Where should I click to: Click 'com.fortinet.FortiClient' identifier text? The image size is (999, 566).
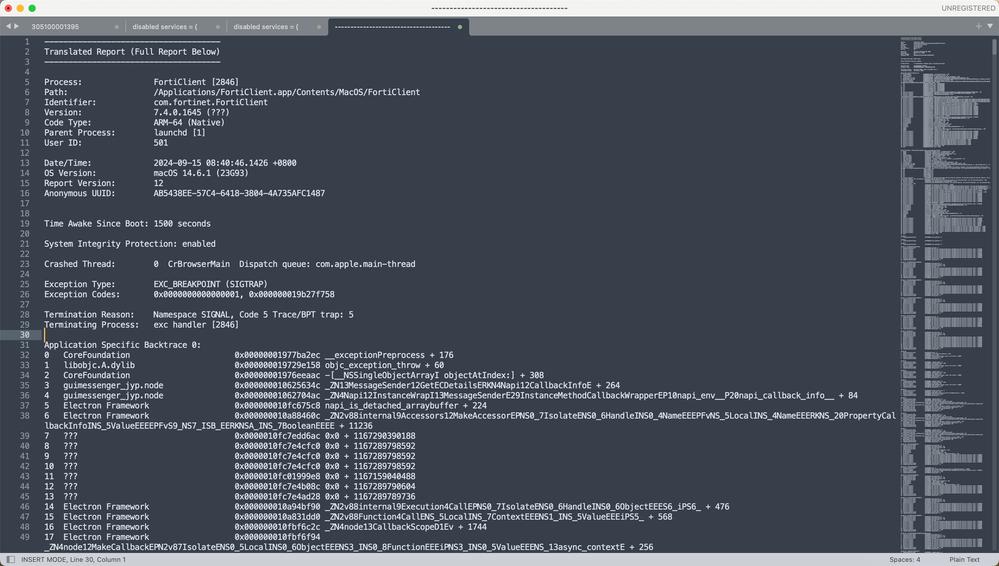click(211, 102)
